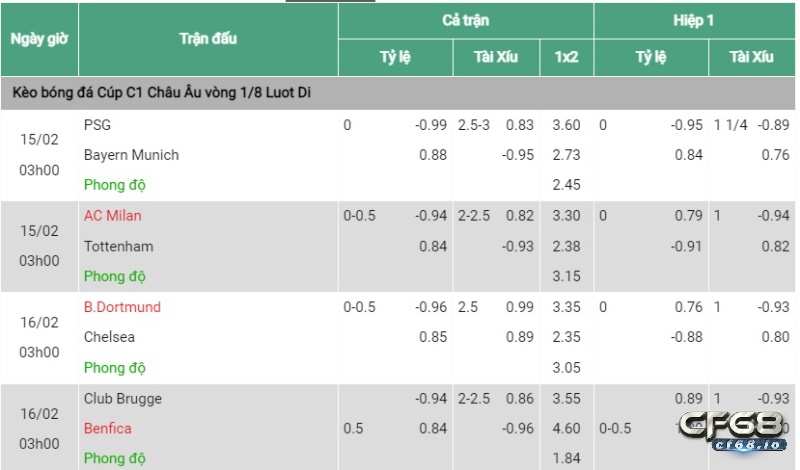The height and width of the screenshot is (470, 800).
Task: Select the Benfica team name
Action: click(108, 428)
